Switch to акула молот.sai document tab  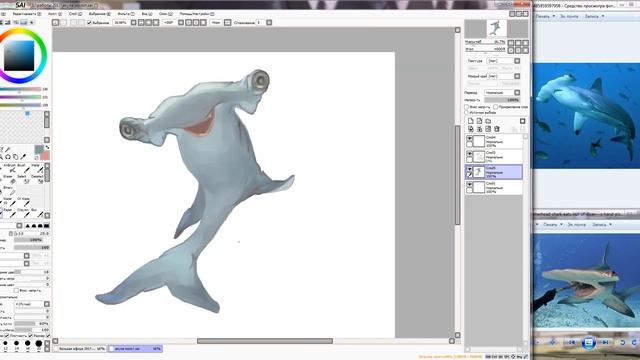[136, 349]
